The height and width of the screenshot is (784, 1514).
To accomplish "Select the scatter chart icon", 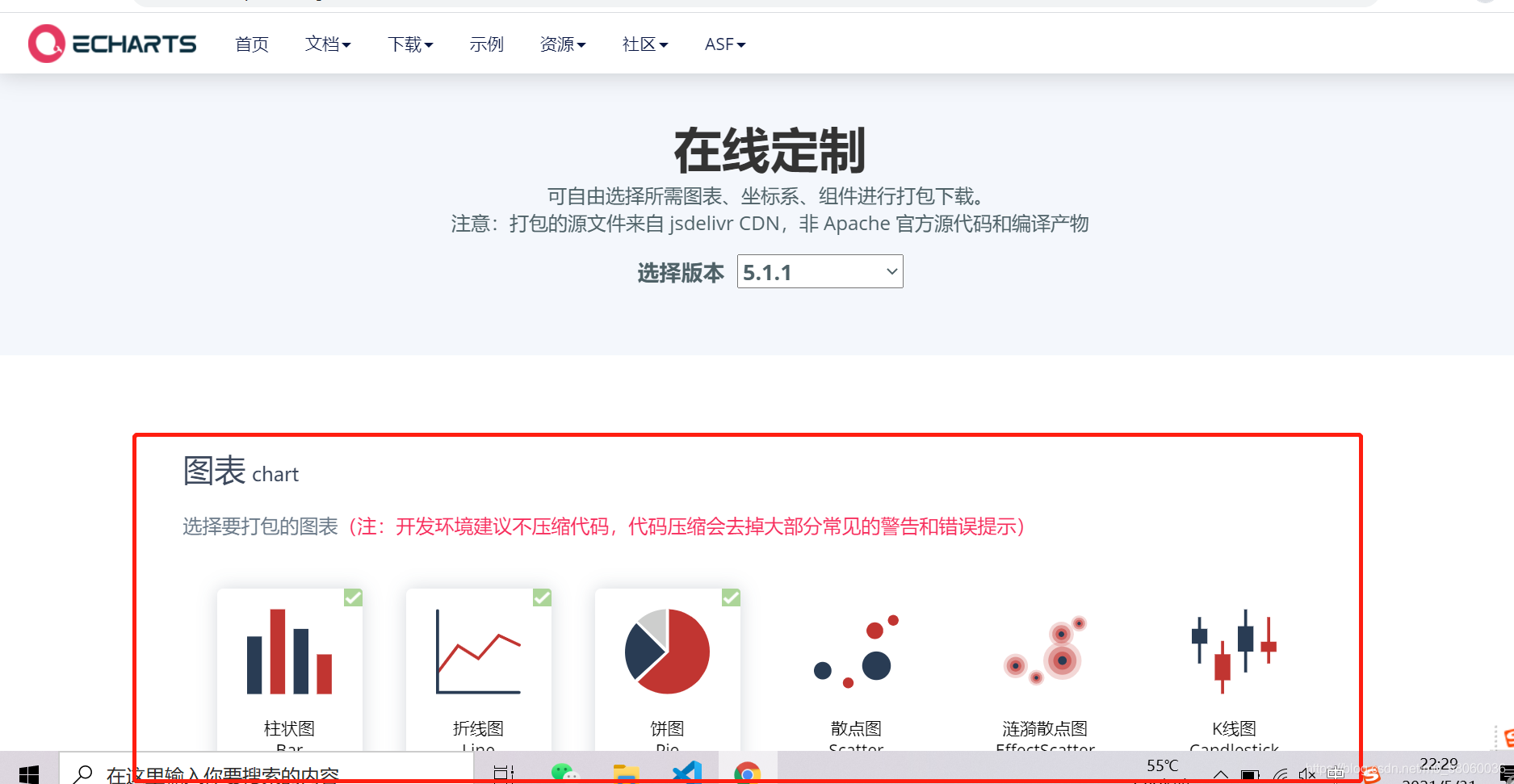I will (x=856, y=652).
